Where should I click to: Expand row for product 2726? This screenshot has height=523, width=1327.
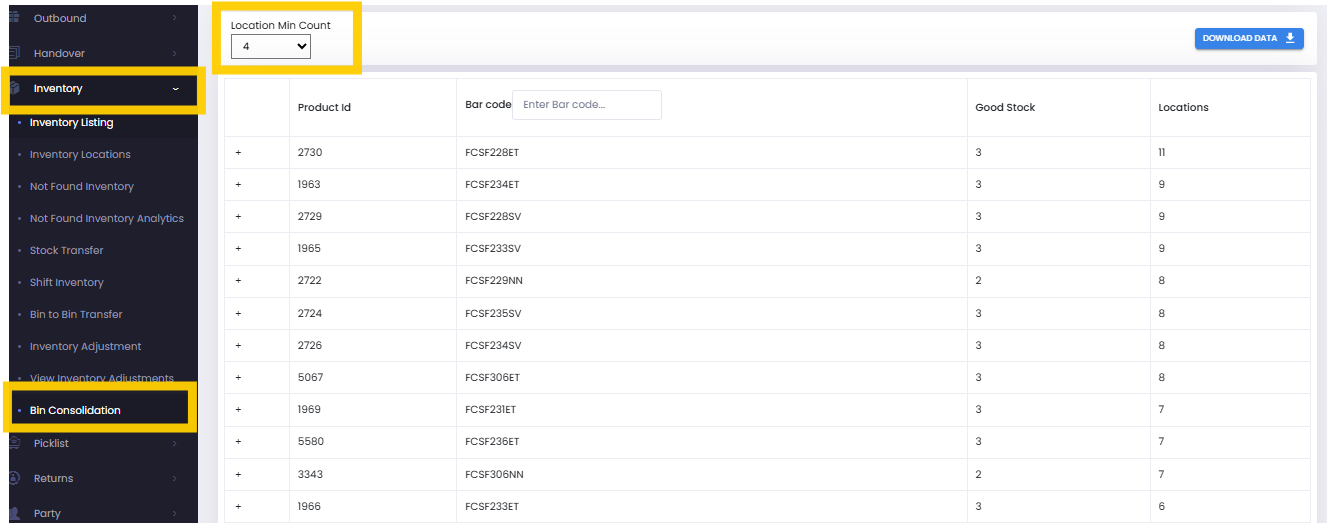pyautogui.click(x=238, y=345)
